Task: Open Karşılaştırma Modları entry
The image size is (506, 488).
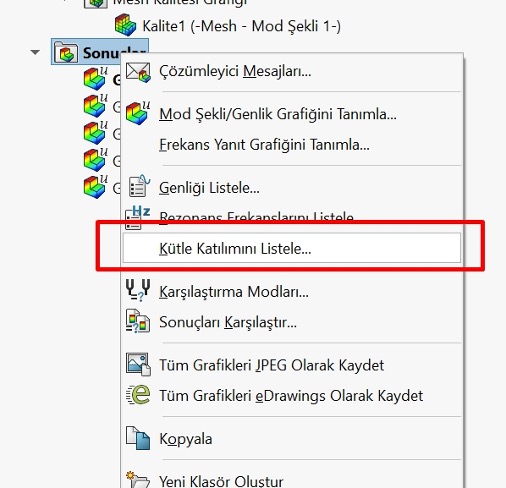Action: coord(292,292)
